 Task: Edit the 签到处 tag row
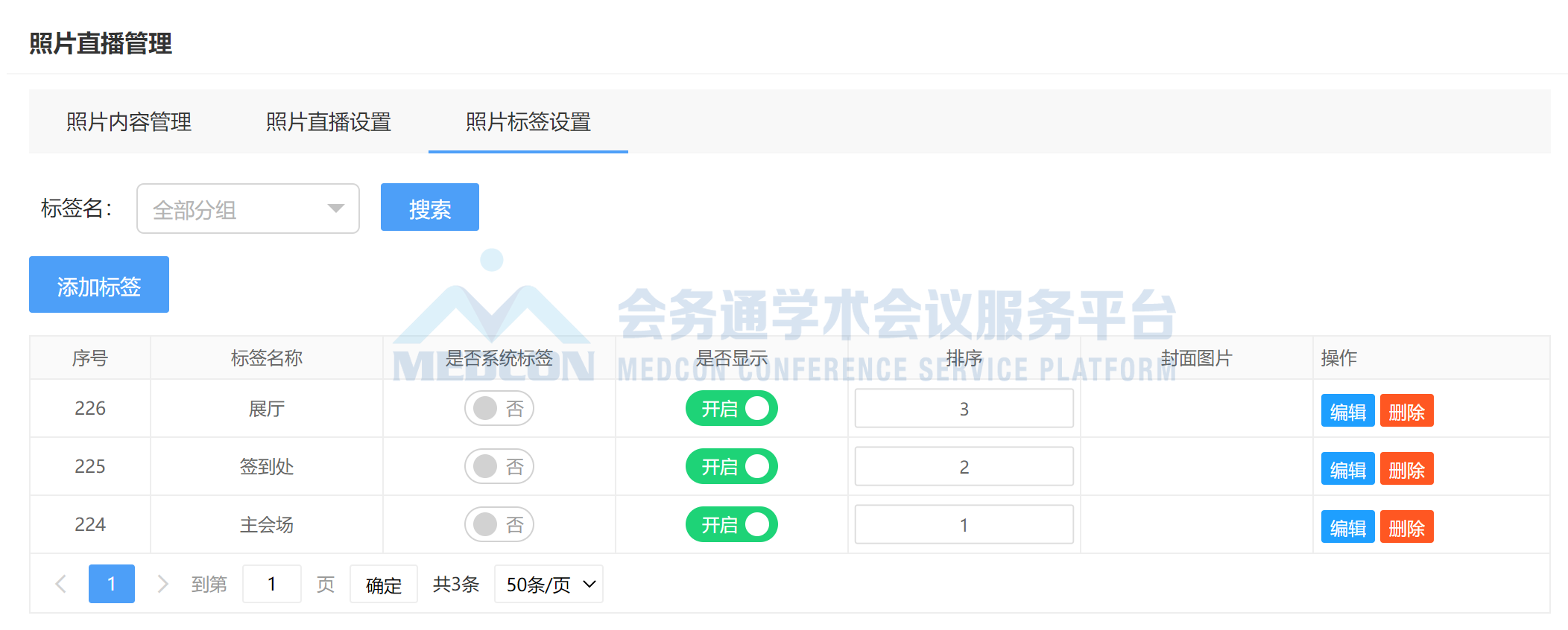(1347, 469)
